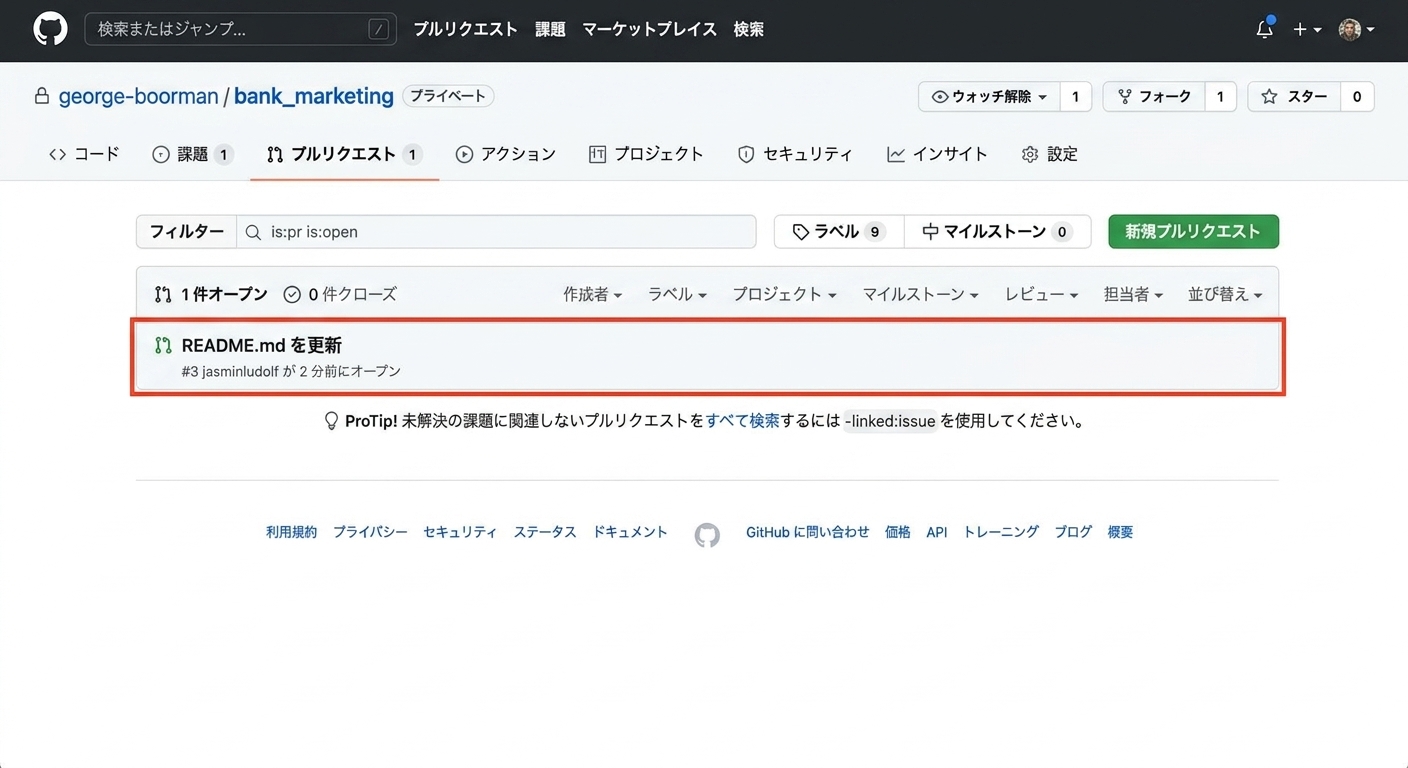Open ラベル 9 labels button
This screenshot has width=1408, height=768.
[839, 232]
